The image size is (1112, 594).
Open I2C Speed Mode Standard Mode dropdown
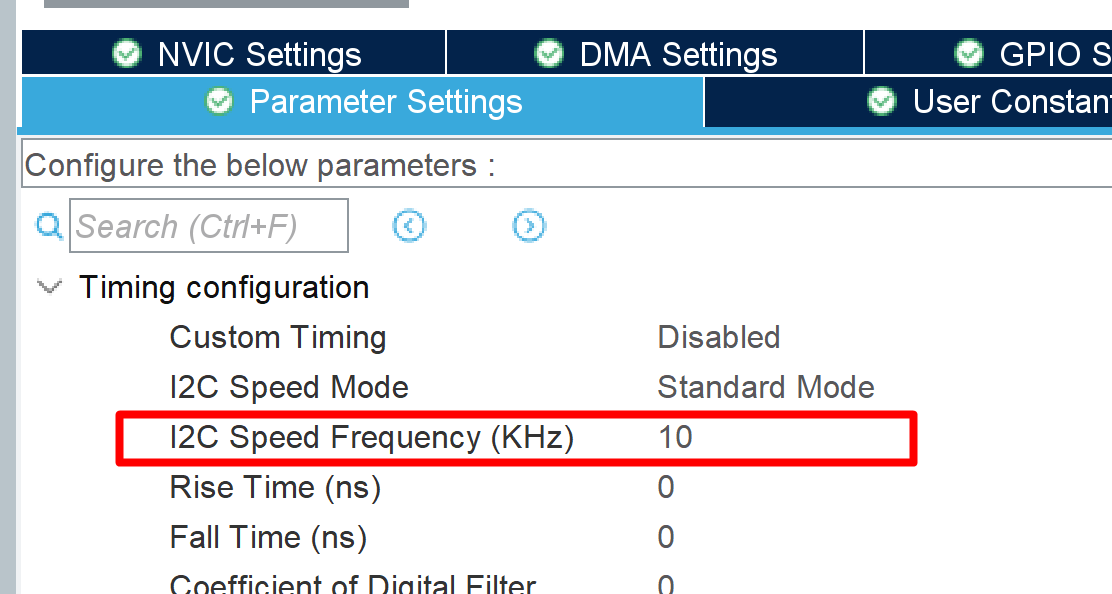tap(765, 387)
